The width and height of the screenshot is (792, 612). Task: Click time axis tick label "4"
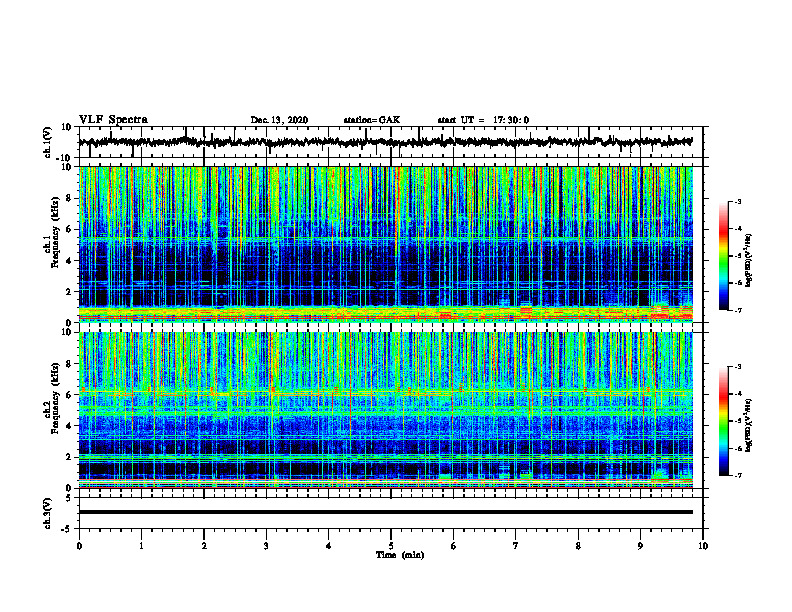329,546
